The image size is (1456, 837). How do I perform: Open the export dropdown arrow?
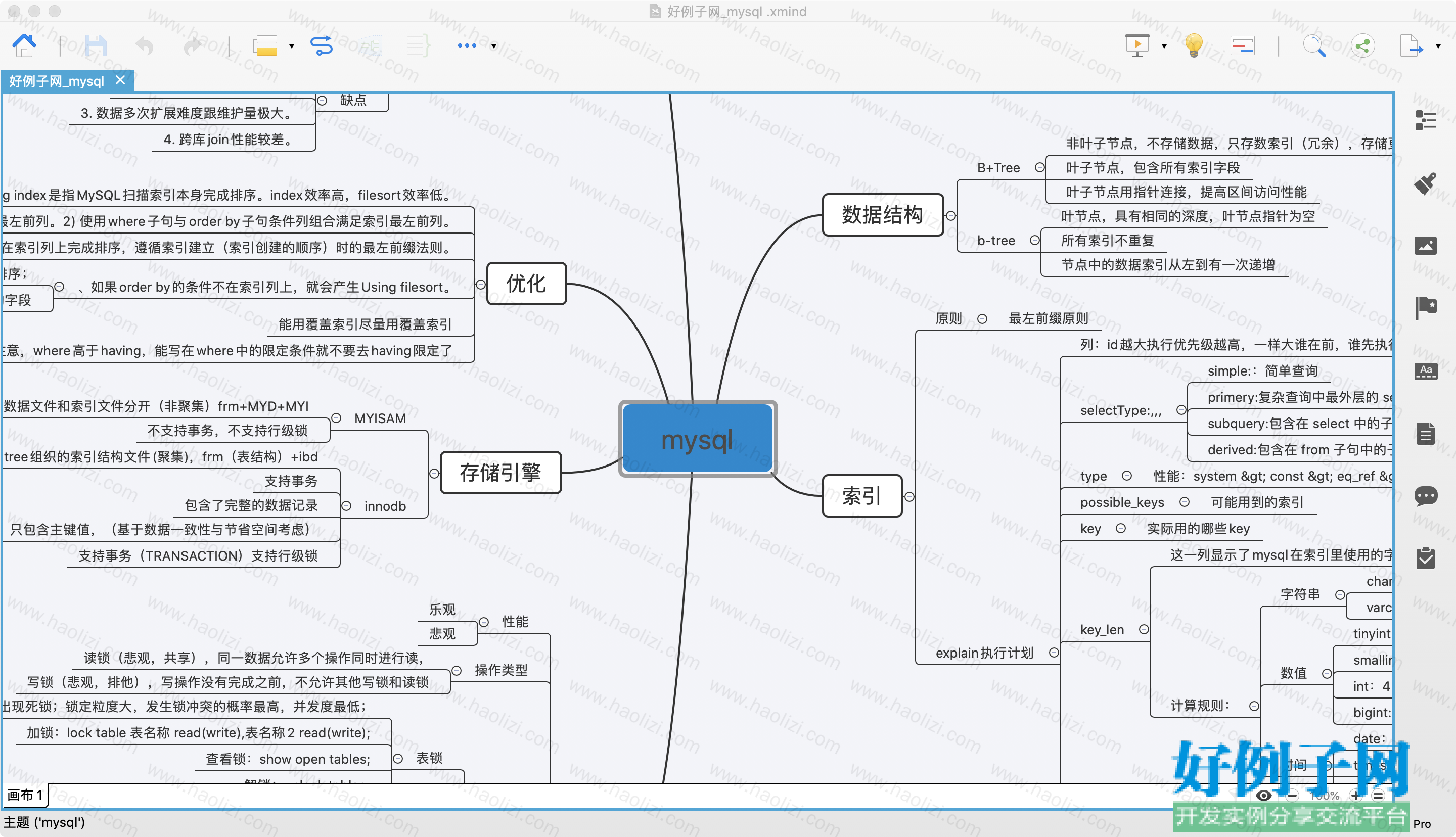coord(1438,46)
